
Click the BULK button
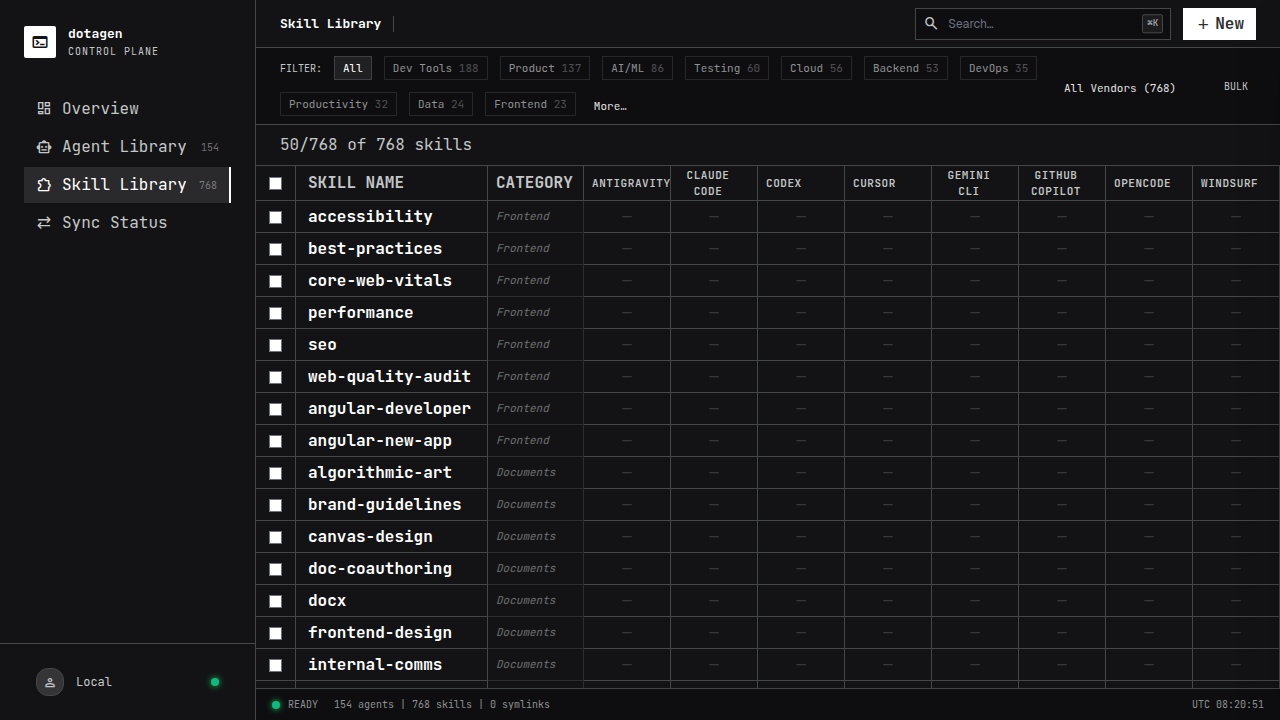click(x=1236, y=87)
